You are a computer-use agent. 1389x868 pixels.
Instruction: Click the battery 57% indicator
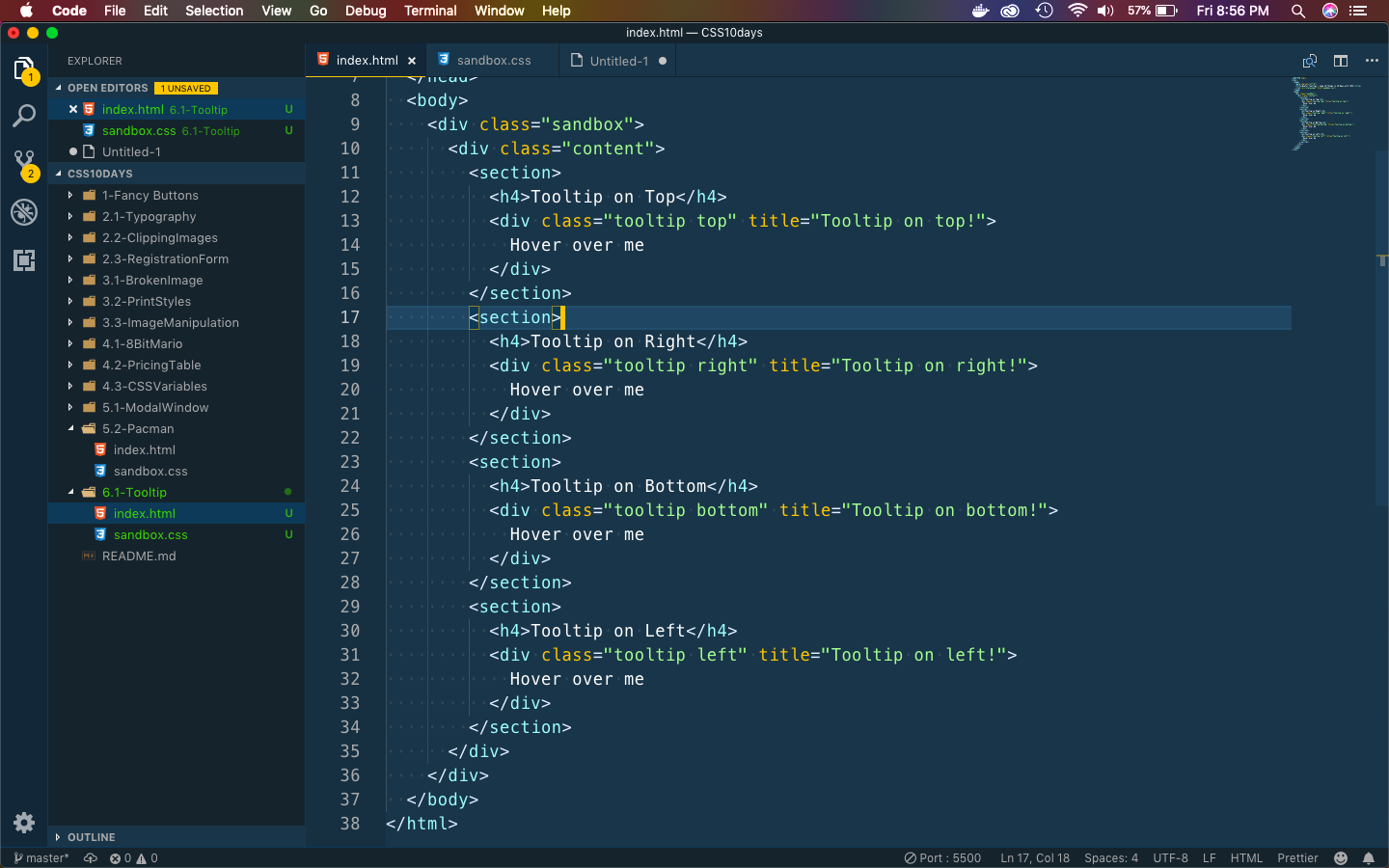1152,11
